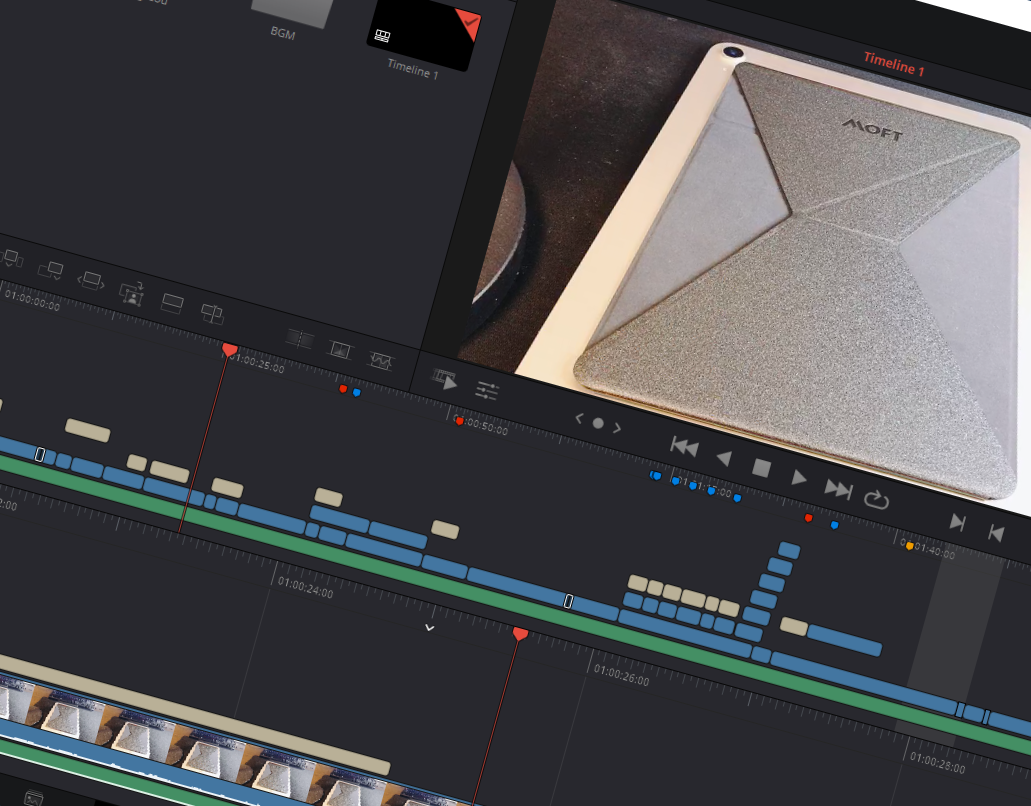Click the Close Up edit icon
Screen dimensions: 1031x806
coord(132,293)
